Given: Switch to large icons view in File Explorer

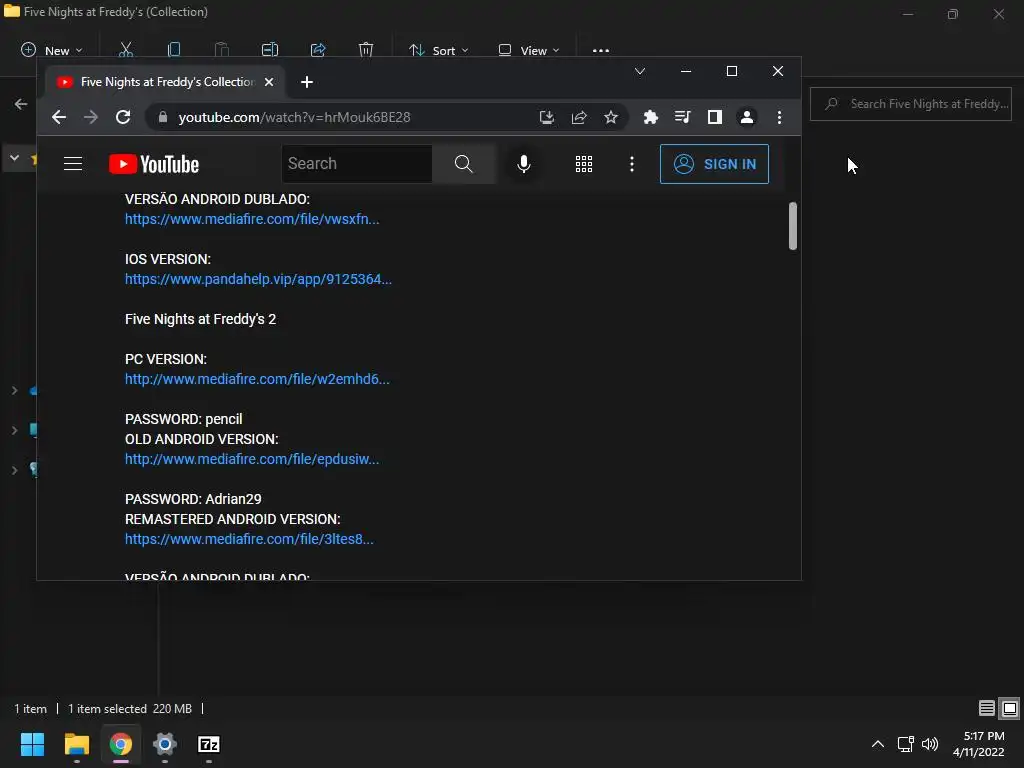Looking at the screenshot, I should click(x=1010, y=709).
